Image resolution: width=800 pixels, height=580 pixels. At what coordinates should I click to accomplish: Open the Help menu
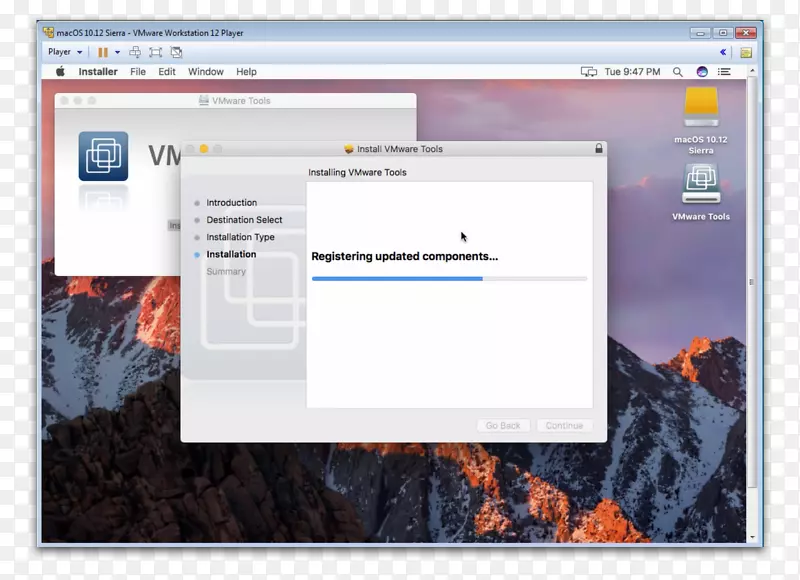pos(246,71)
